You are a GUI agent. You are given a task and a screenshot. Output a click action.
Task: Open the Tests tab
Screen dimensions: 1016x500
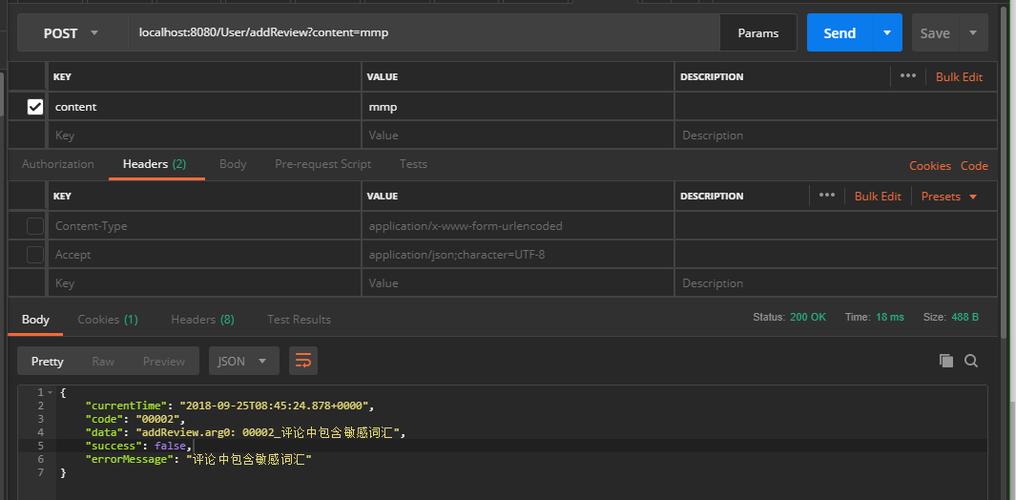coord(413,164)
